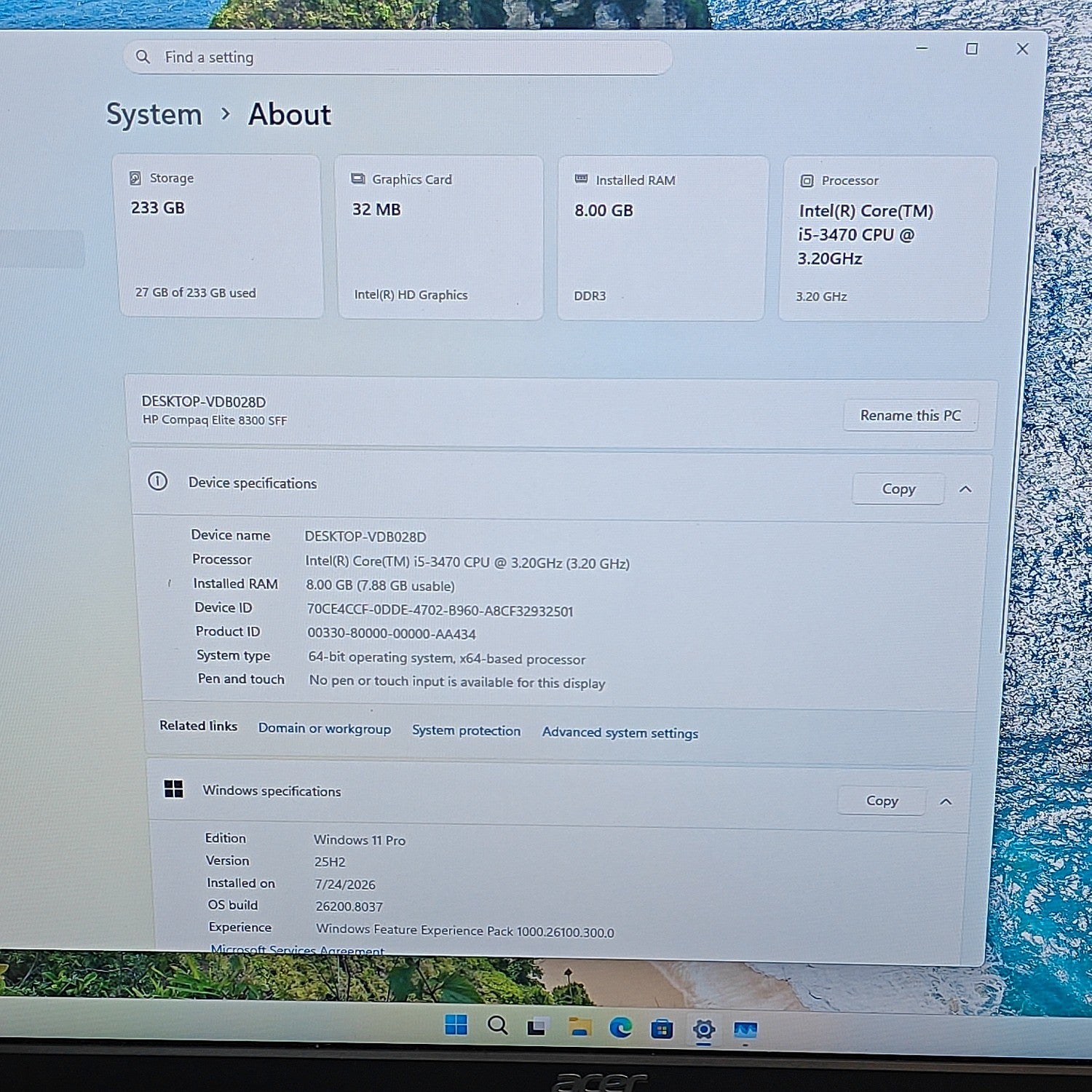Click the Settings gear icon on the taskbar
This screenshot has height=1092, width=1092.
click(704, 1029)
